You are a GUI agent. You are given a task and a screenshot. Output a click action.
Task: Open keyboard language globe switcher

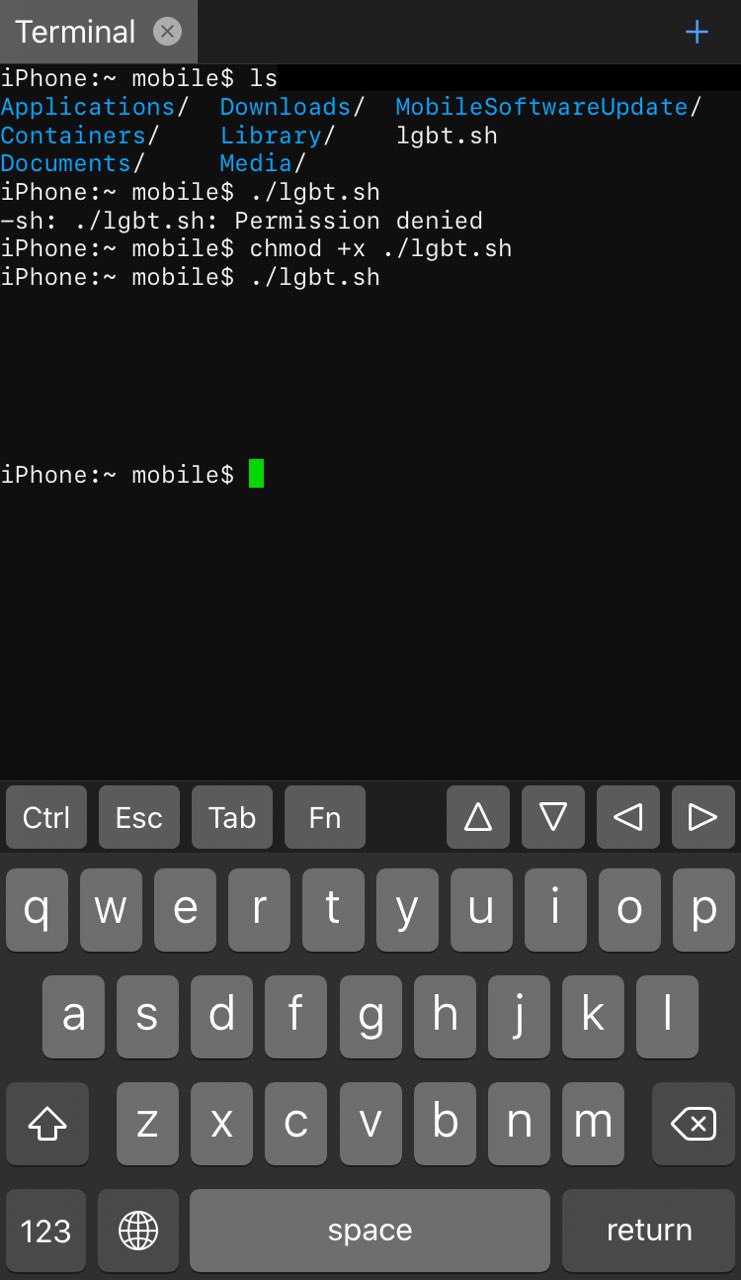pyautogui.click(x=138, y=1230)
